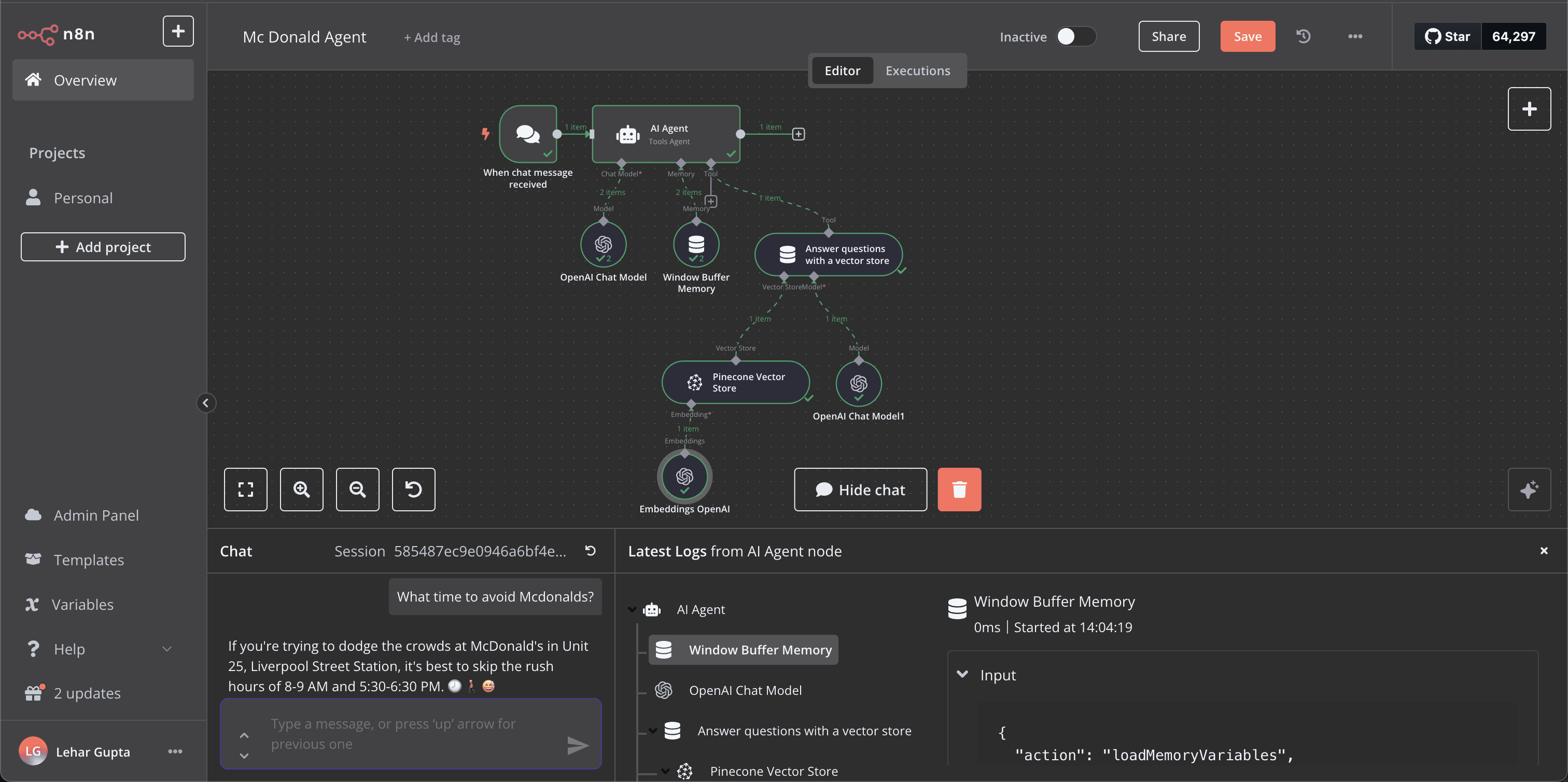This screenshot has width=1568, height=782.
Task: Expand the Help menu chevron
Action: (x=167, y=649)
